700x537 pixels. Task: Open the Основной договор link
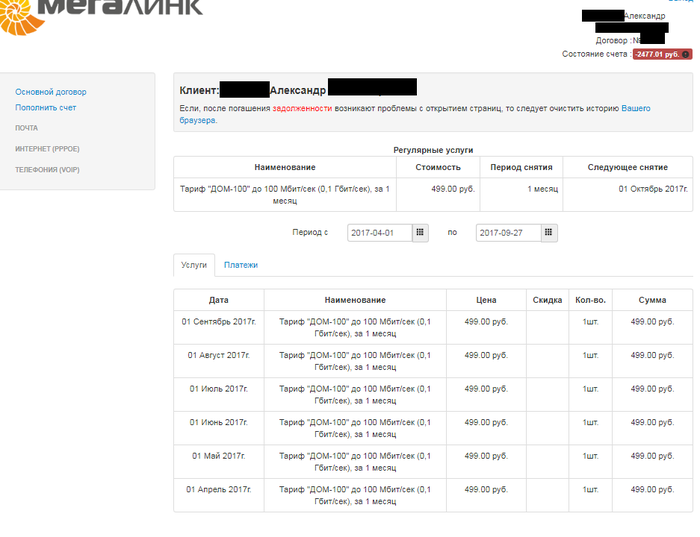[x=51, y=92]
